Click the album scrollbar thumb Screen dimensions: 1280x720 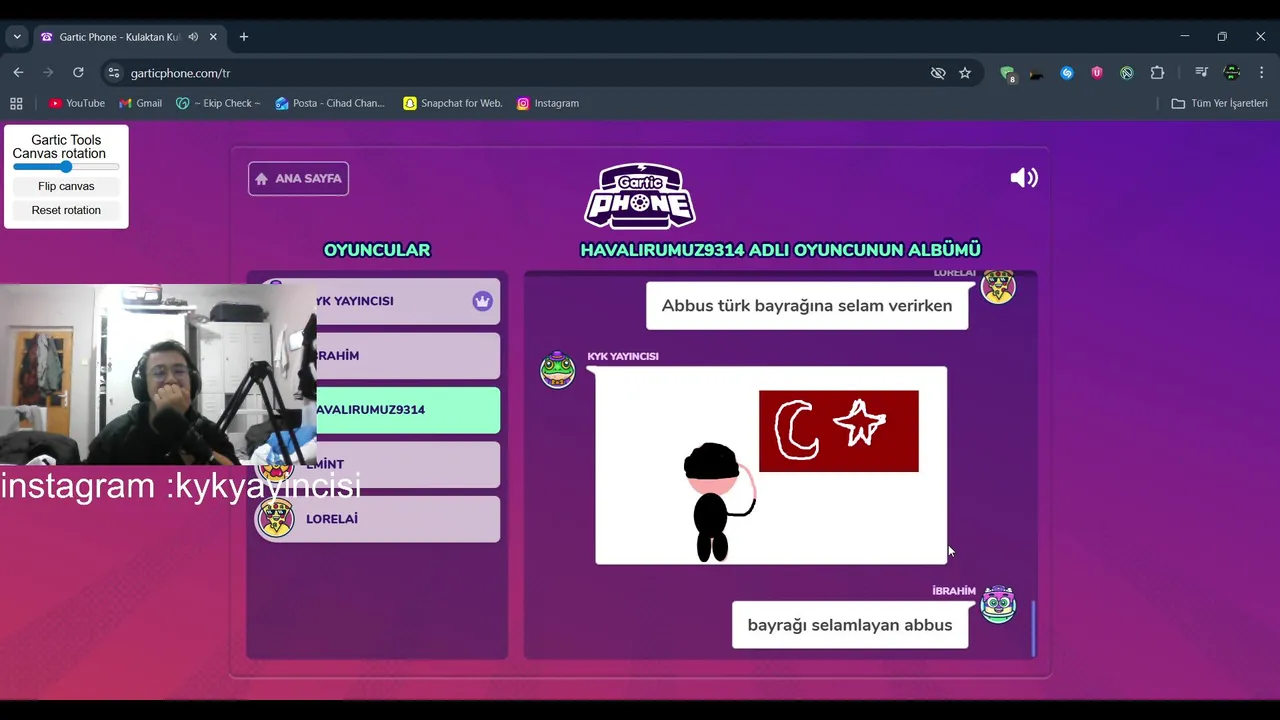(1033, 629)
